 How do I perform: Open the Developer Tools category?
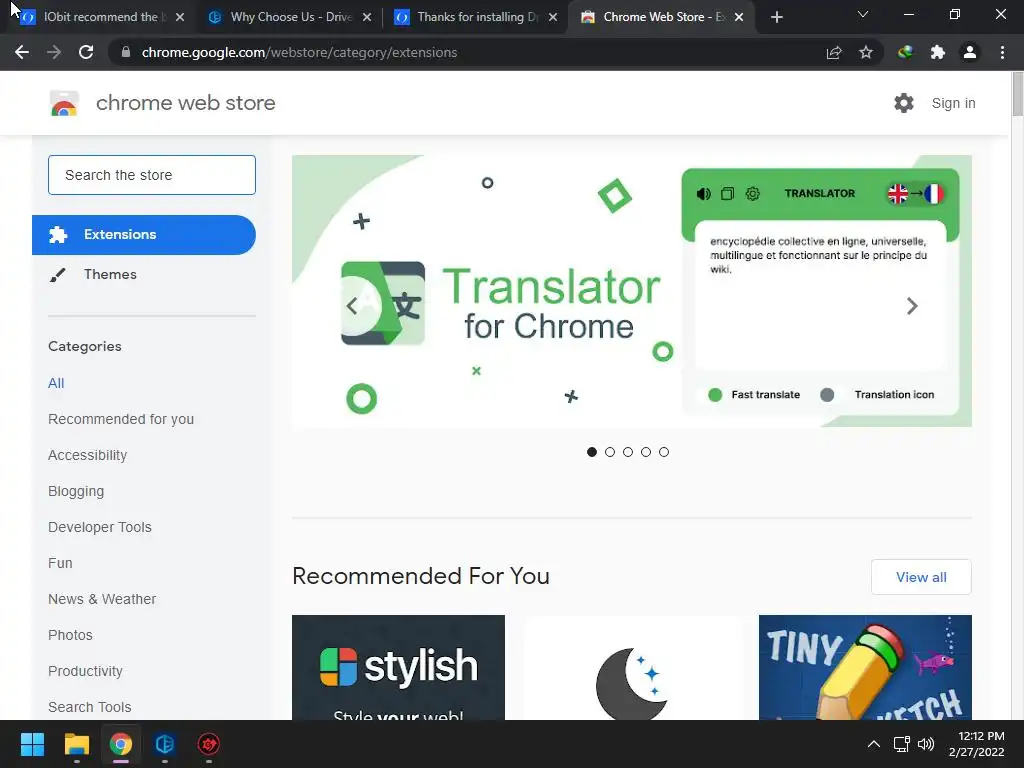click(100, 527)
